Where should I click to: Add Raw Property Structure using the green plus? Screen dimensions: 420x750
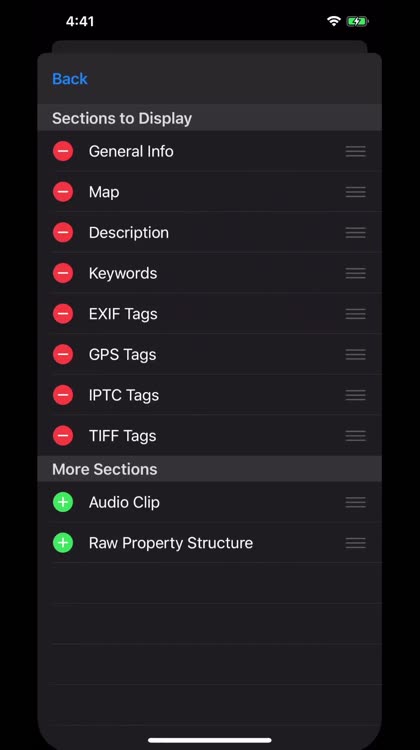click(63, 543)
